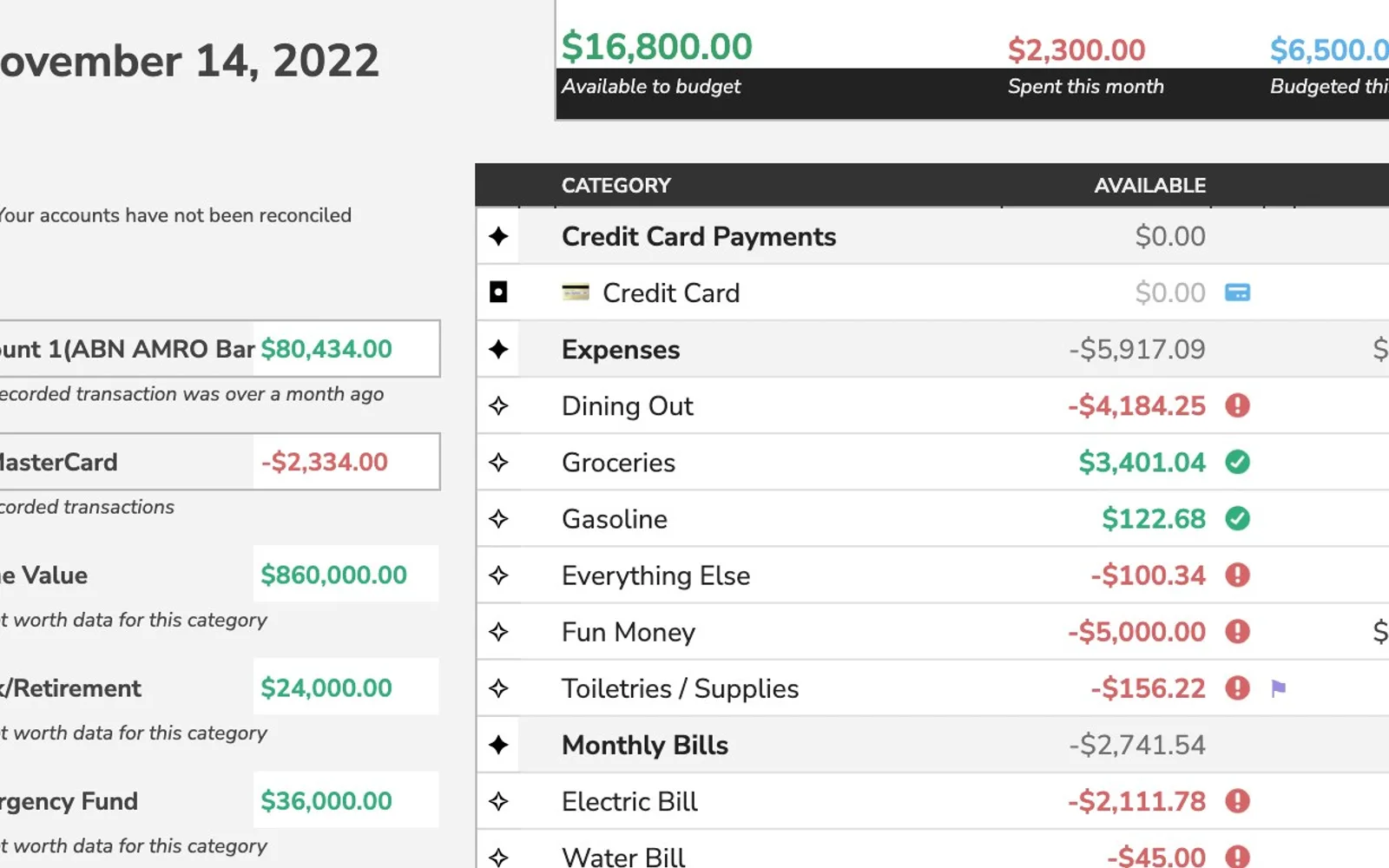Image resolution: width=1389 pixels, height=868 pixels.
Task: Click the red alert icon for Toiletries / Supplies
Action: click(1237, 688)
